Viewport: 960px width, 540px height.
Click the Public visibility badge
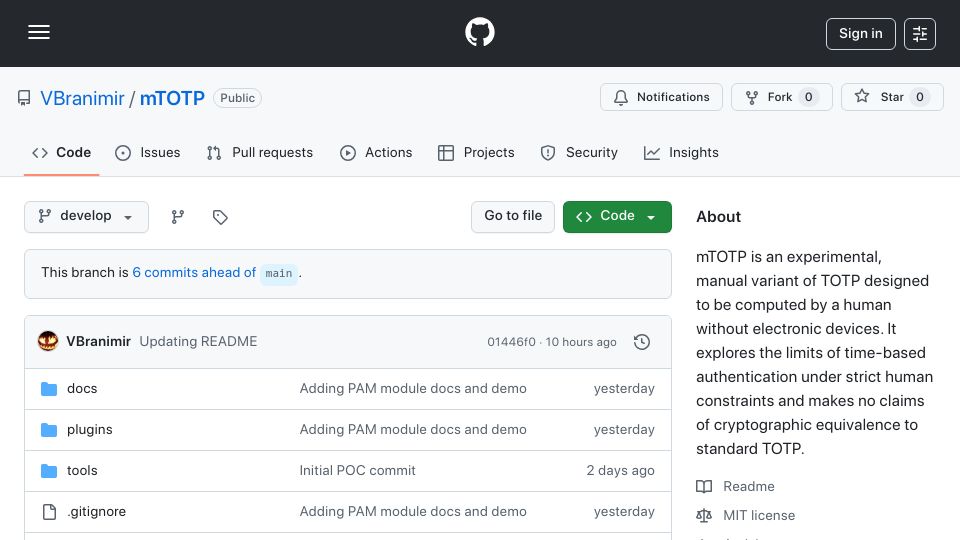pos(238,98)
